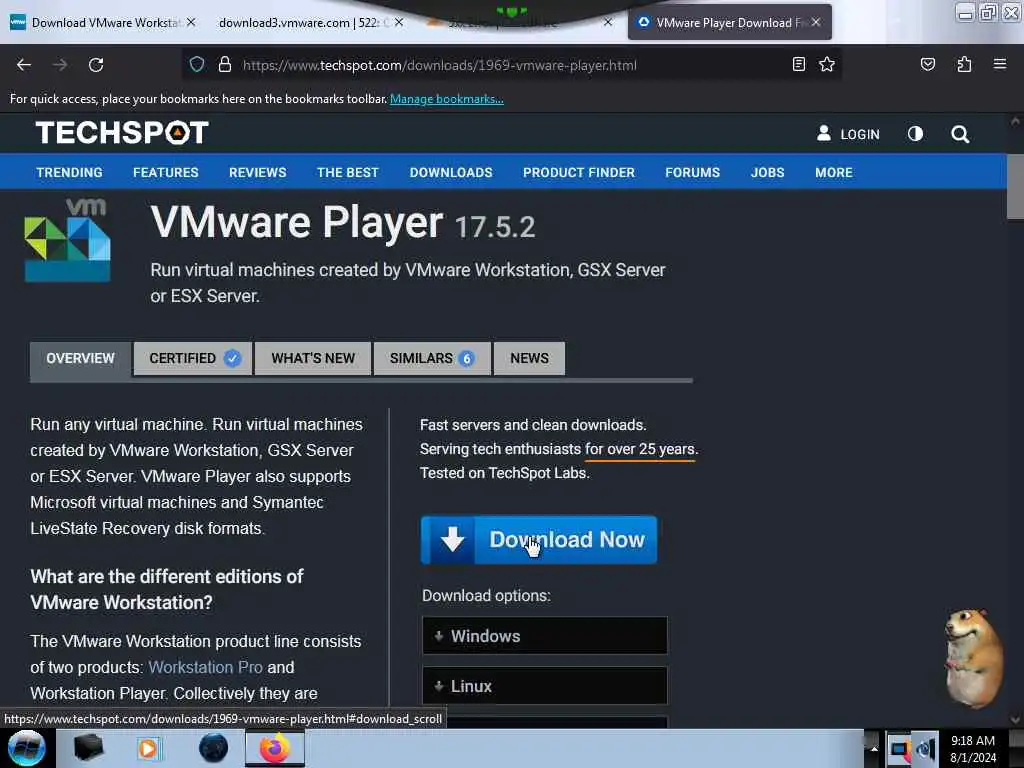
Task: Open the Pocket save icon
Action: coord(927,64)
